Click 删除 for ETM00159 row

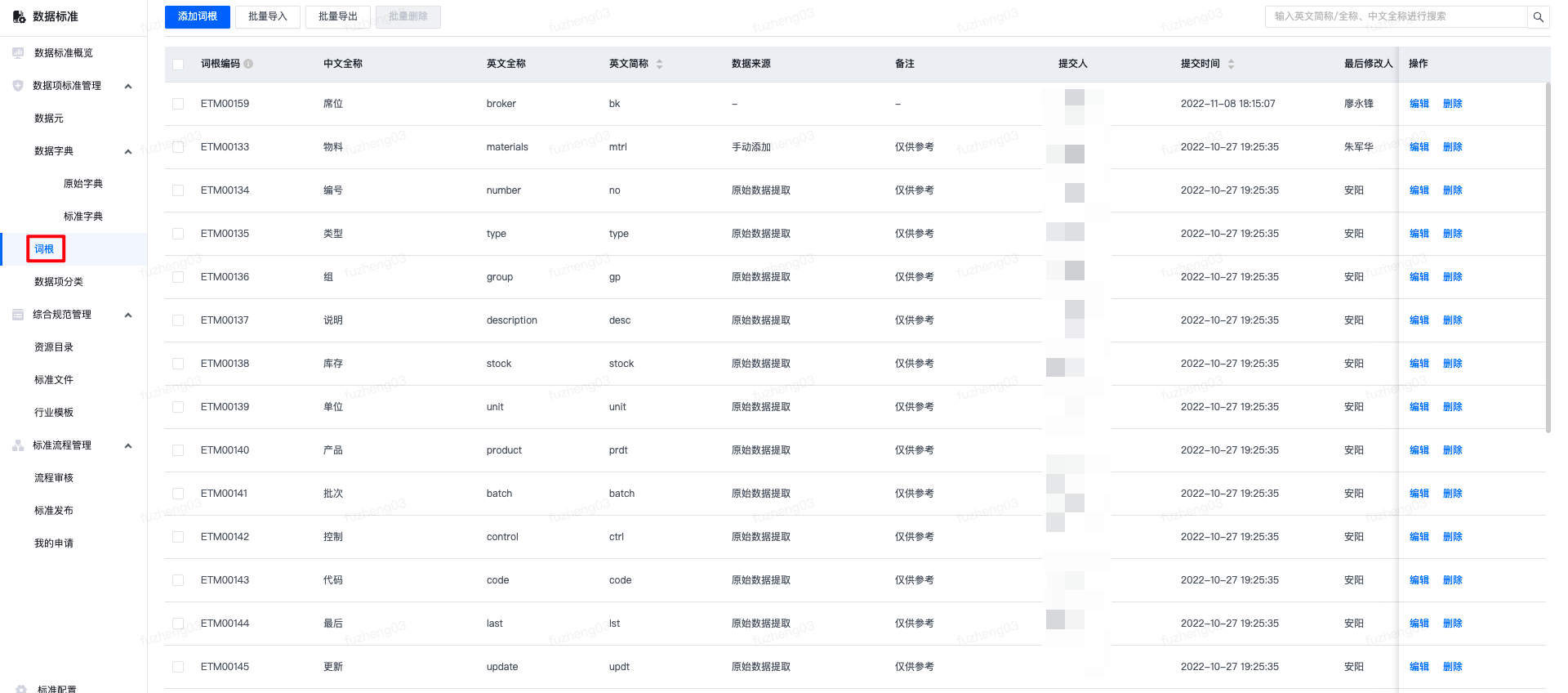1453,104
